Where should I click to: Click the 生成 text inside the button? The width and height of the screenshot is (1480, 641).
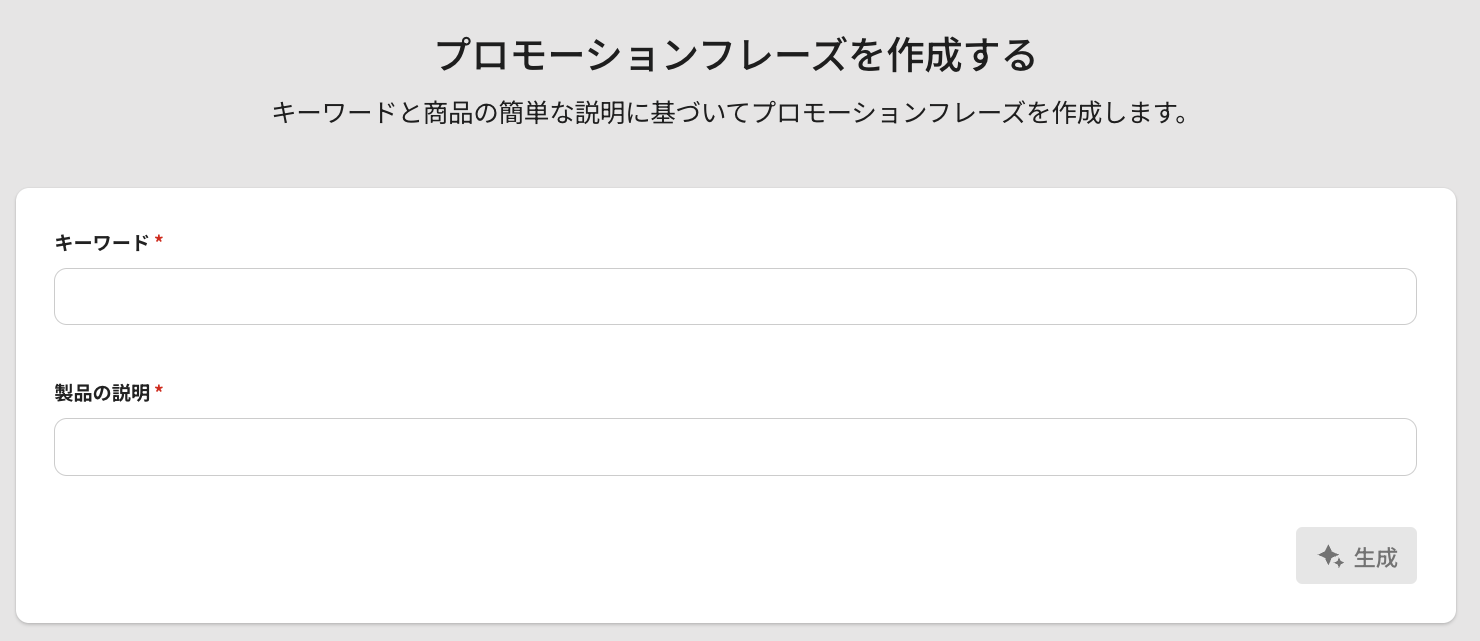click(1375, 557)
